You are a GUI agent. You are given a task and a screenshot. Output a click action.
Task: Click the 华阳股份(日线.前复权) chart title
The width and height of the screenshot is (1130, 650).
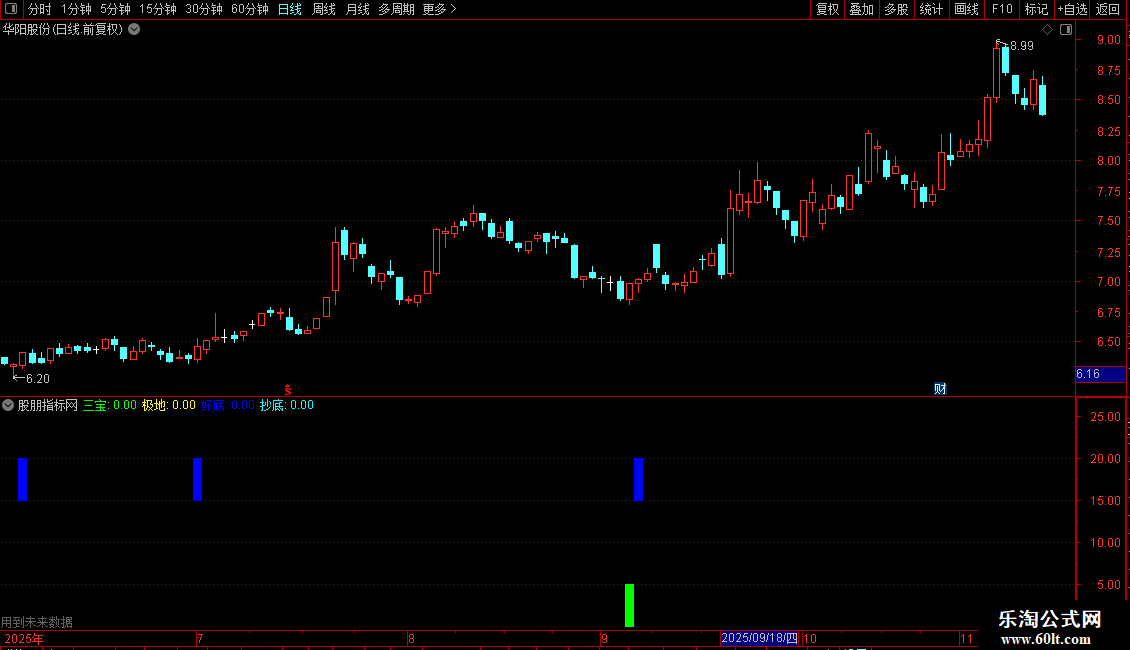pos(63,30)
